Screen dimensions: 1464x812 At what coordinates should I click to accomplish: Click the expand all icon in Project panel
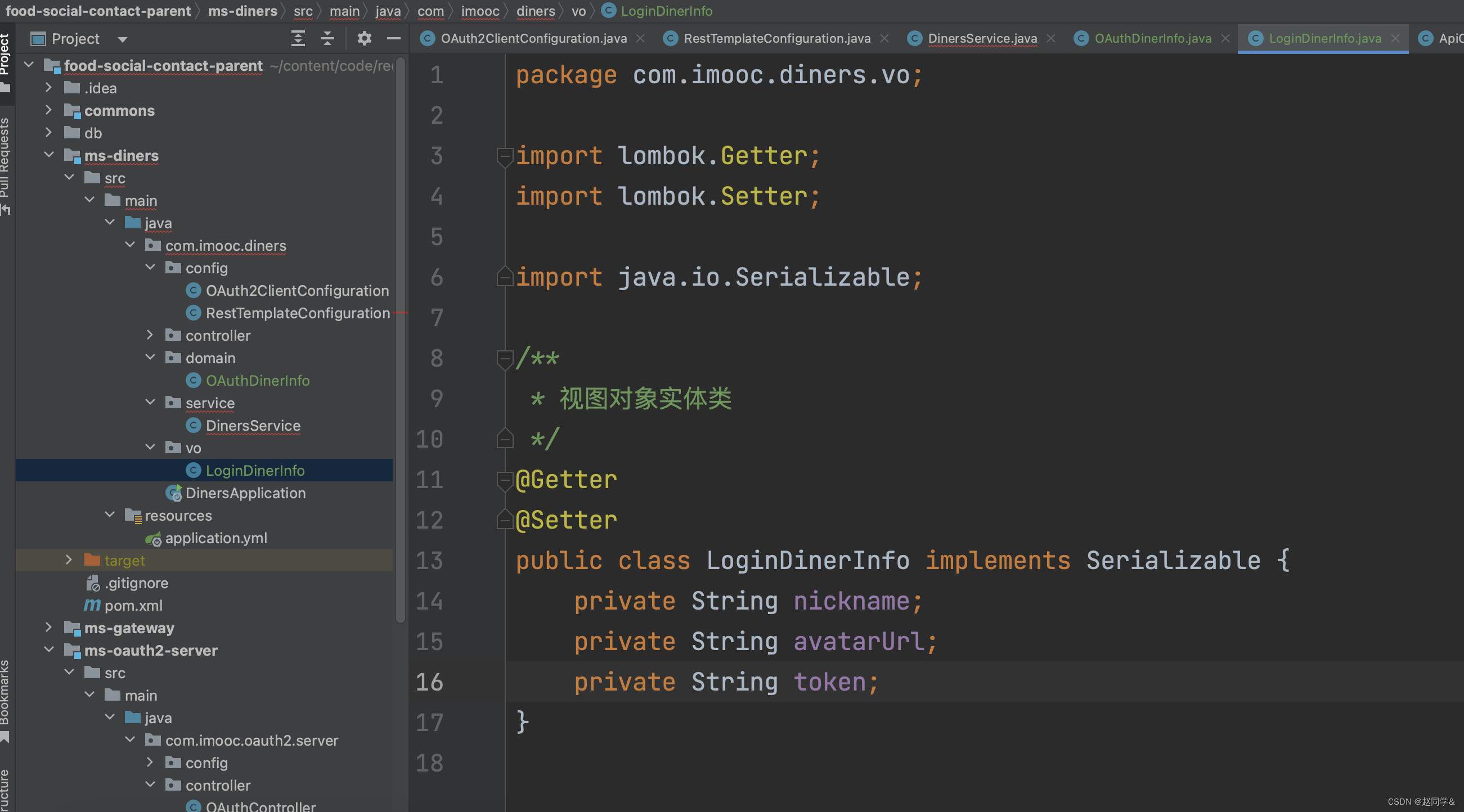(x=298, y=39)
